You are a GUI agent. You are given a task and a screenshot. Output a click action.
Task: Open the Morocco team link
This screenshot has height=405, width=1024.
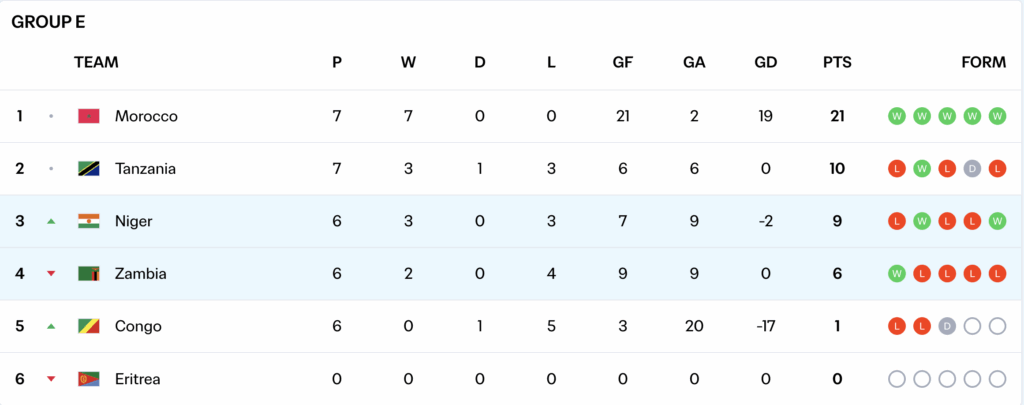point(146,116)
